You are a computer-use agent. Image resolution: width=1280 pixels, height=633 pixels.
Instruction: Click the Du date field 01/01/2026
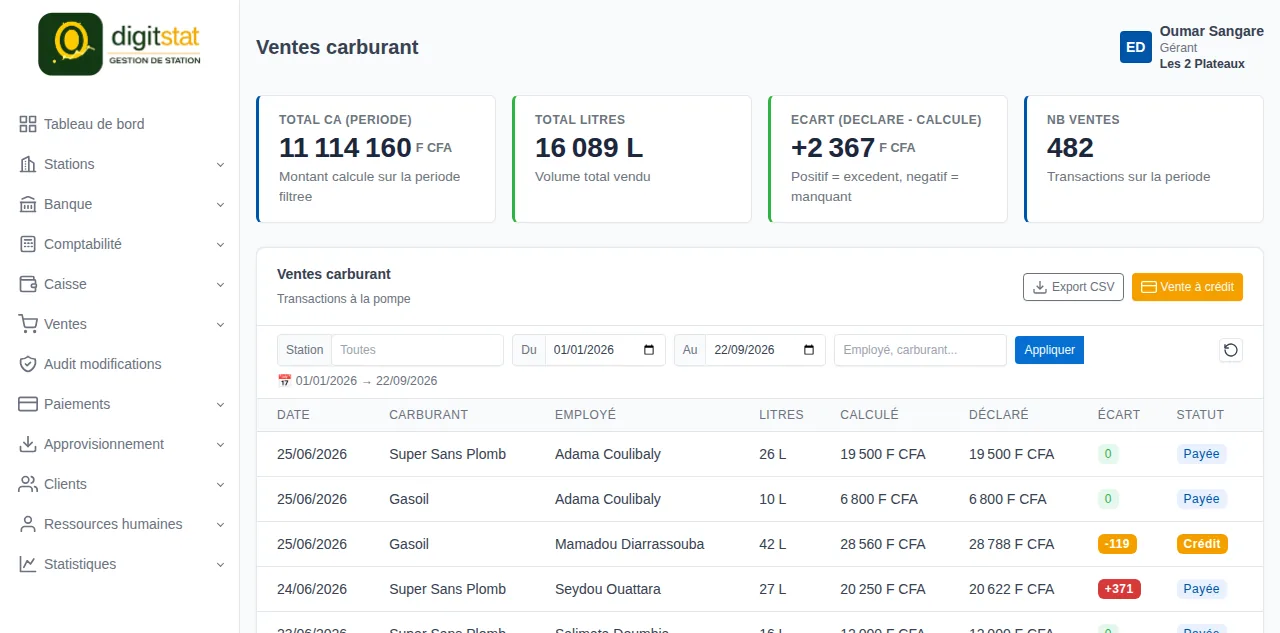(605, 350)
